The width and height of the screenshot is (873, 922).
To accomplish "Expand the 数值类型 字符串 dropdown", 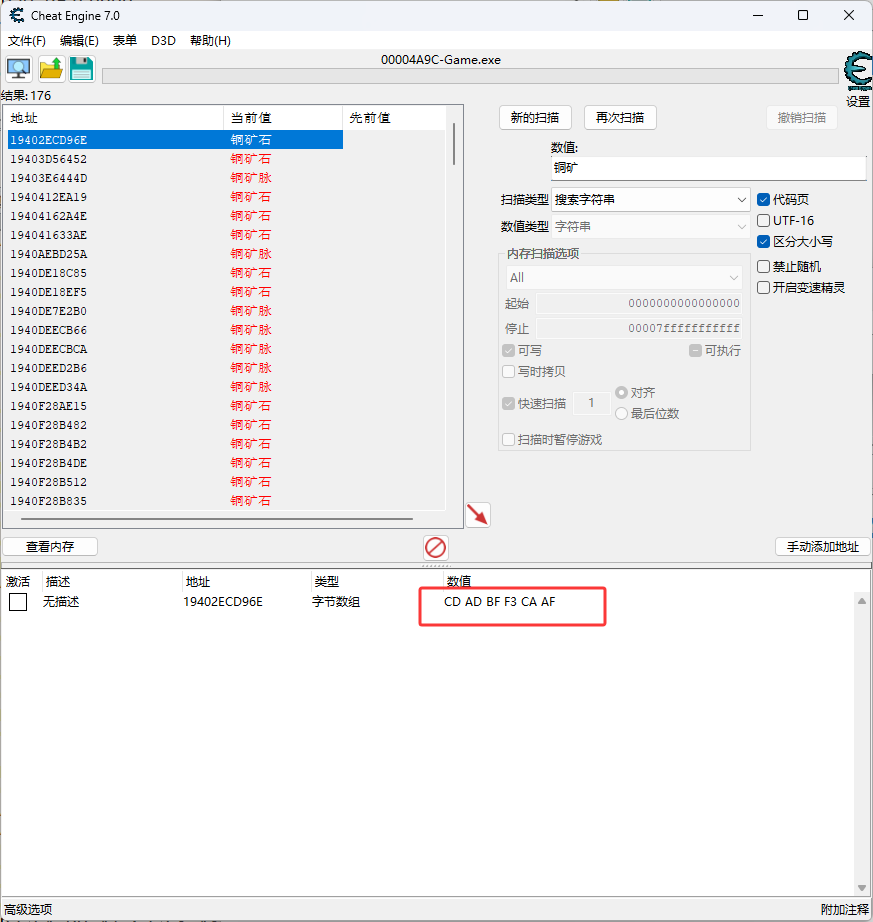I will [650, 226].
